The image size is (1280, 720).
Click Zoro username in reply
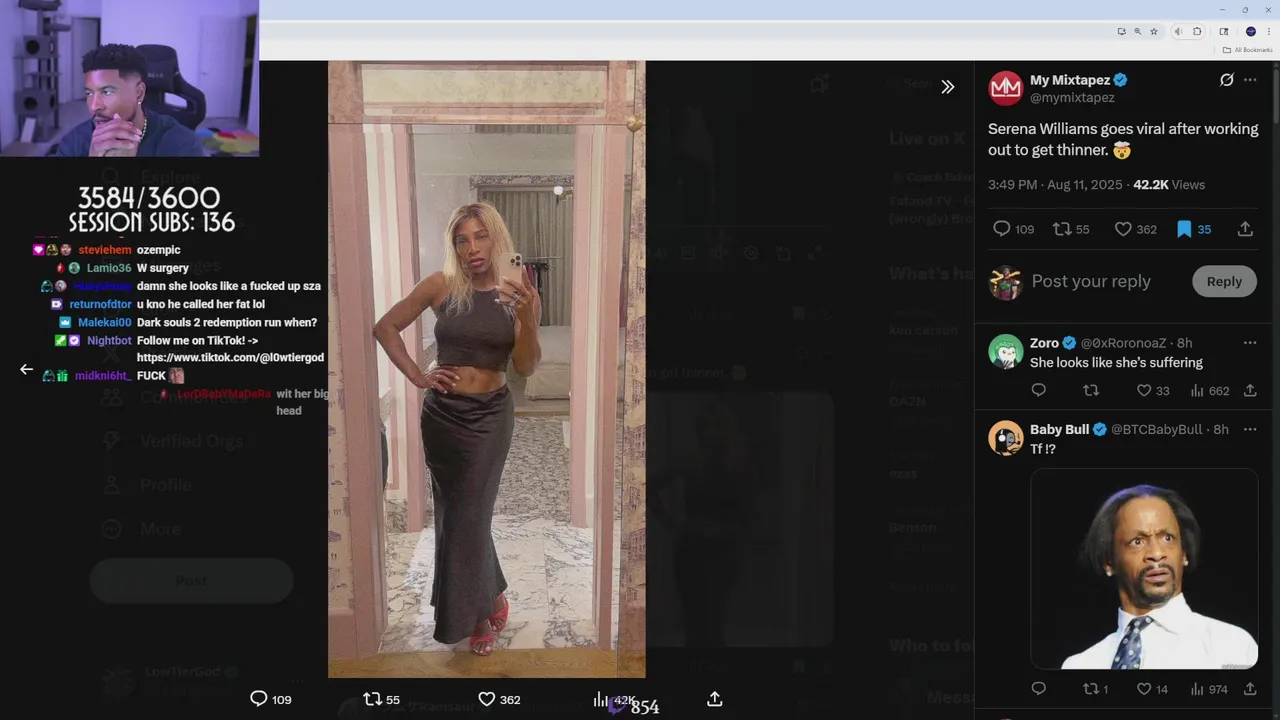pyautogui.click(x=1044, y=343)
